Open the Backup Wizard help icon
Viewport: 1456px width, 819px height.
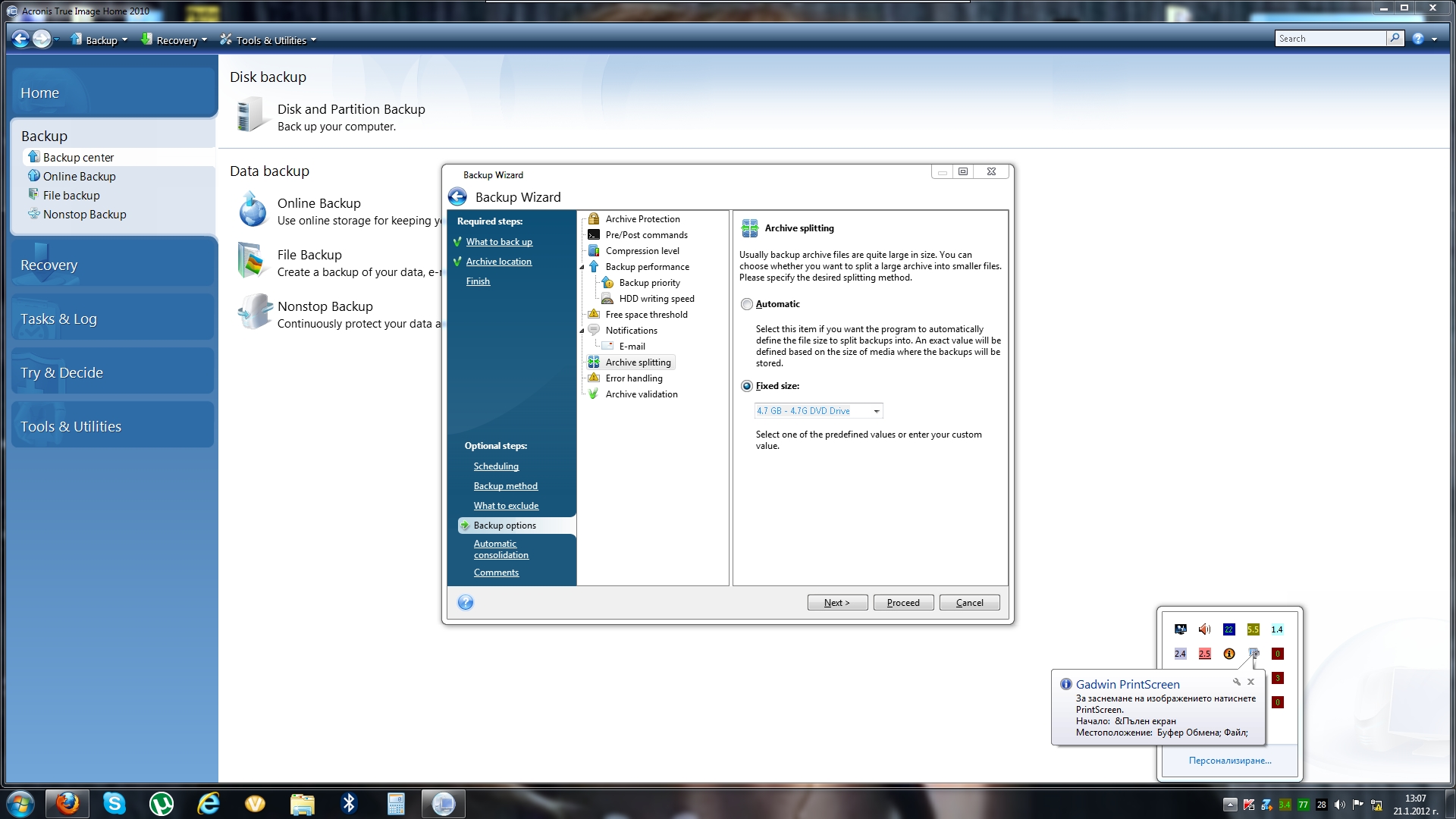click(x=466, y=603)
